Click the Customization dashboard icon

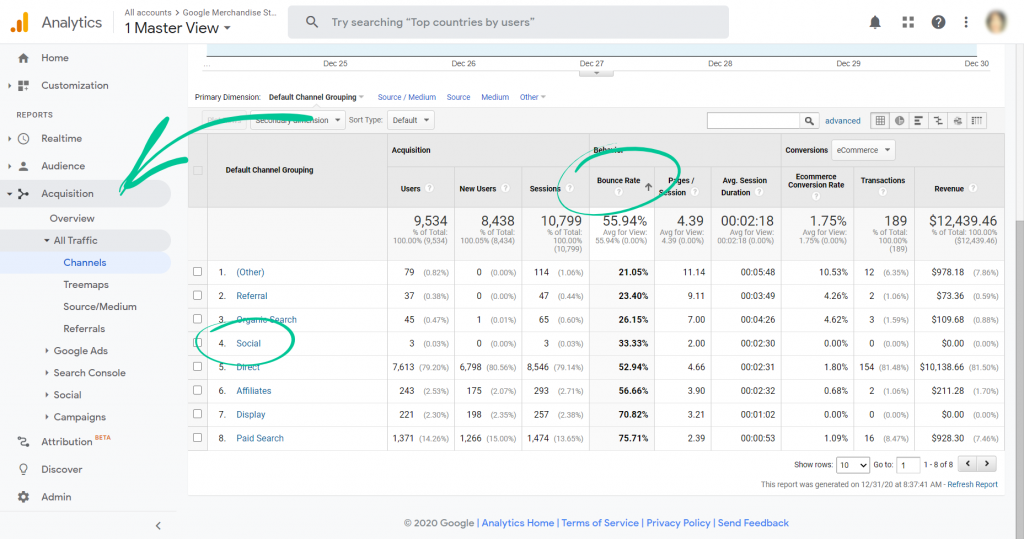pos(24,86)
